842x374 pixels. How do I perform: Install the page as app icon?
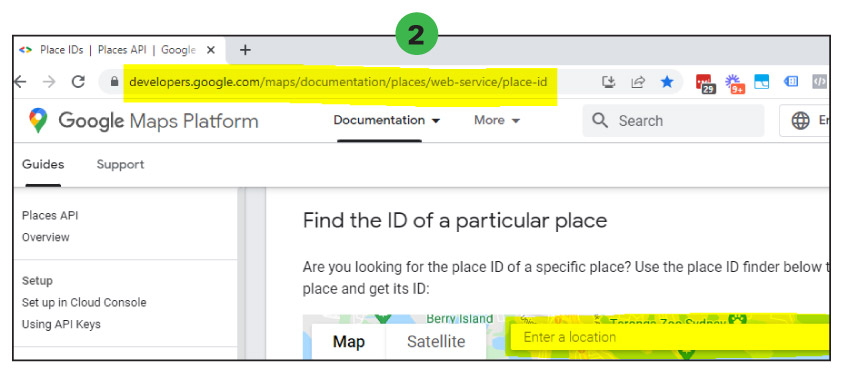click(x=608, y=82)
